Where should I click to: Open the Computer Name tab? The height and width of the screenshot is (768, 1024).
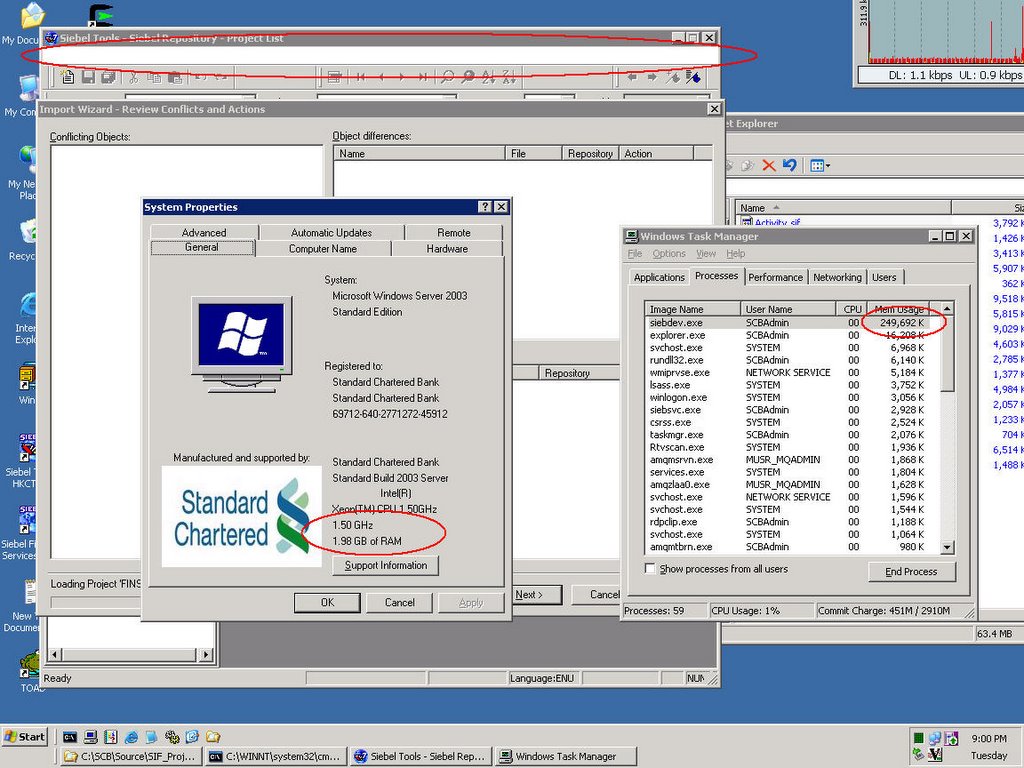[323, 249]
